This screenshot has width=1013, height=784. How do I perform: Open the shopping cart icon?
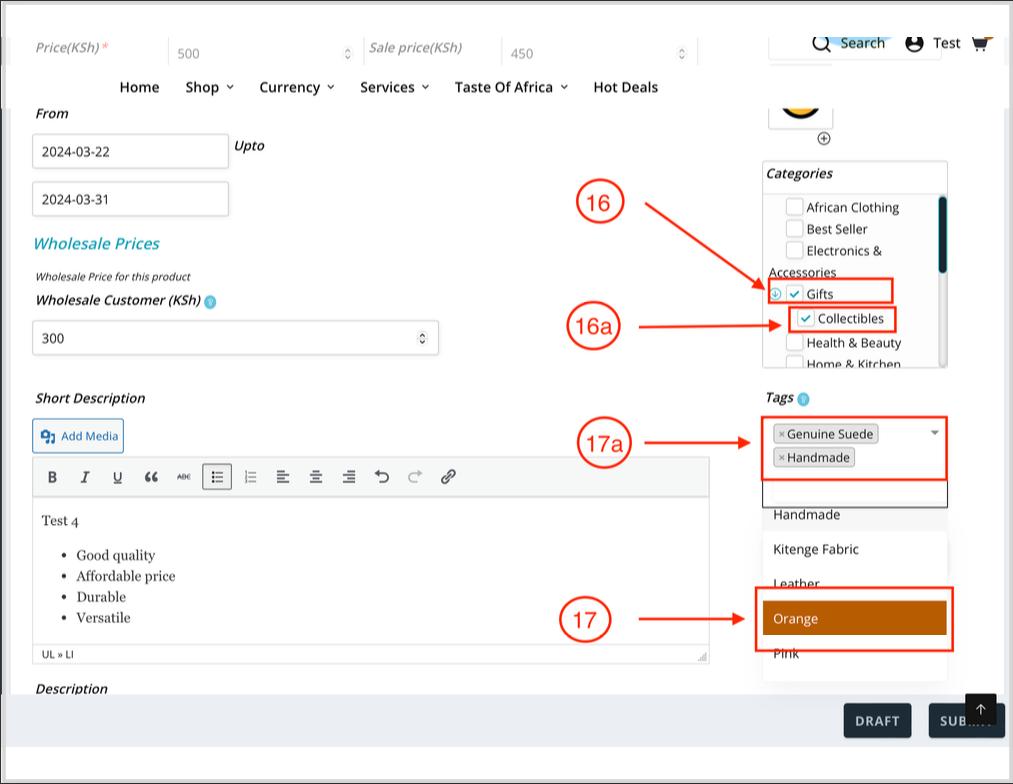(980, 43)
